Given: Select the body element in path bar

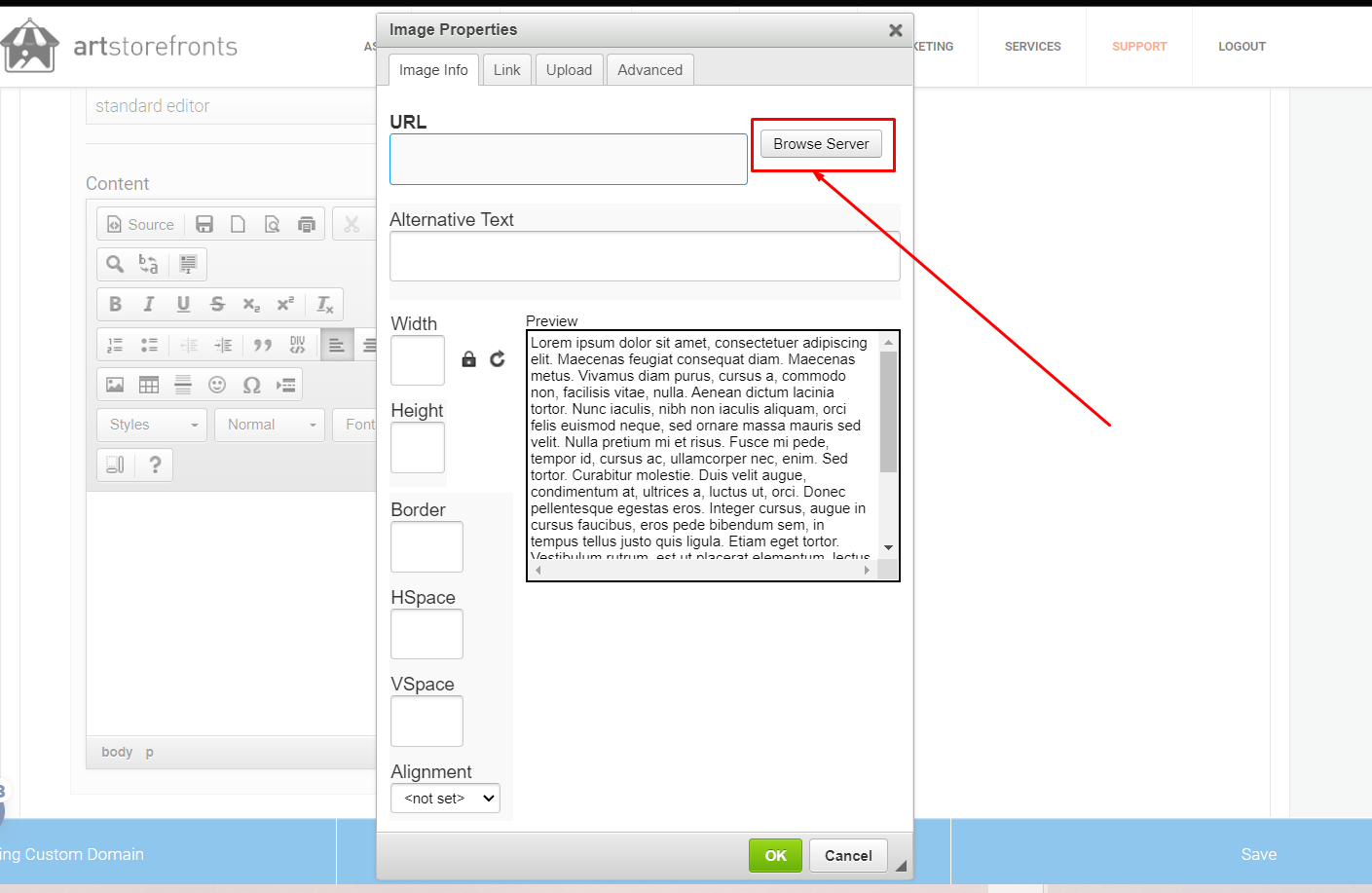Looking at the screenshot, I should tap(117, 752).
